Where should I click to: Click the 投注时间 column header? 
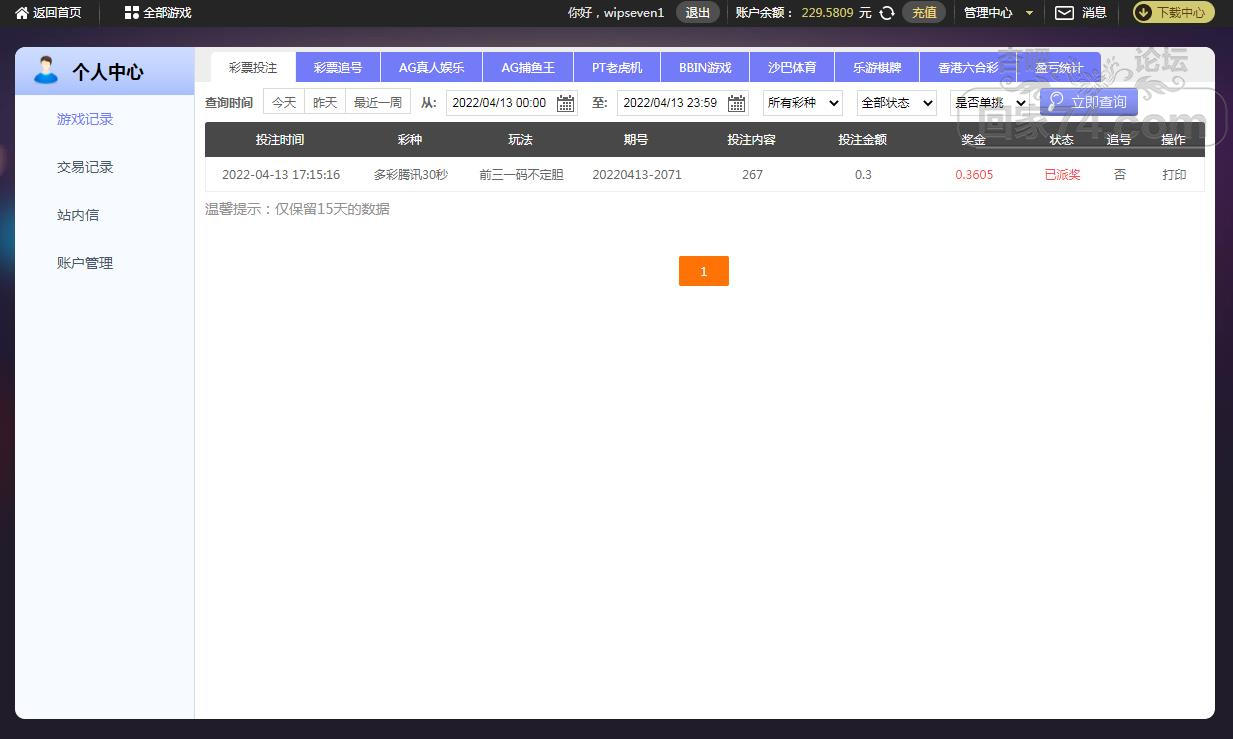280,140
